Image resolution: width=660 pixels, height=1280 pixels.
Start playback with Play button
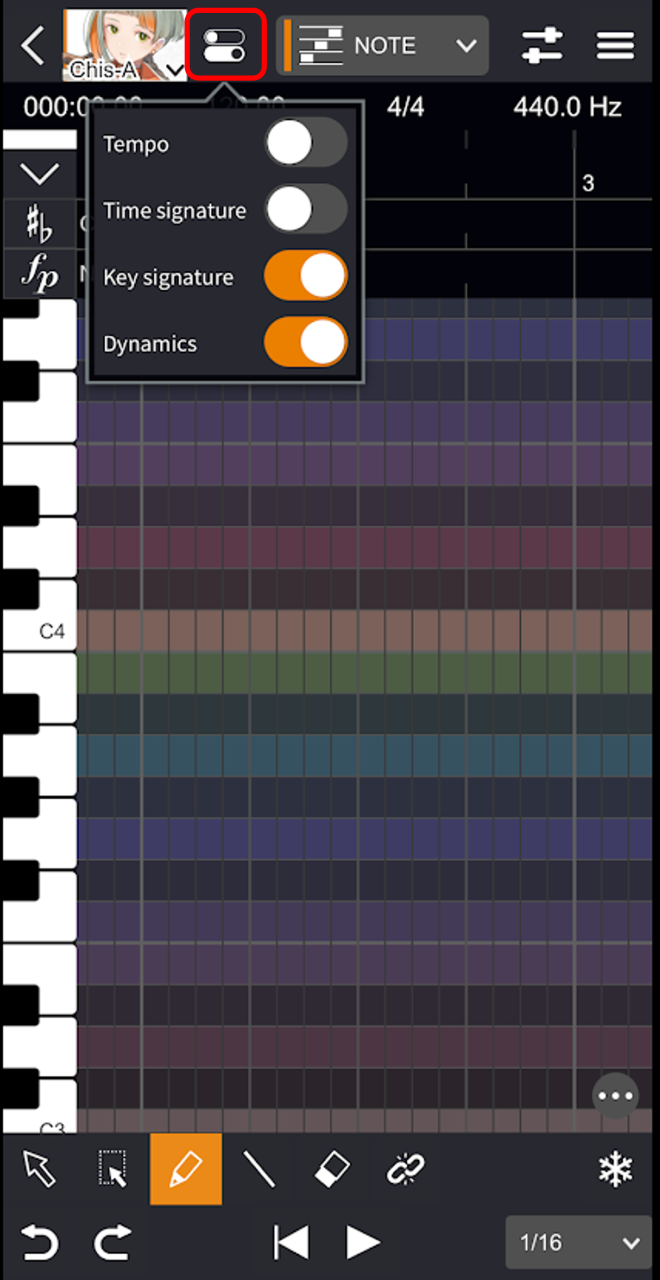363,1243
